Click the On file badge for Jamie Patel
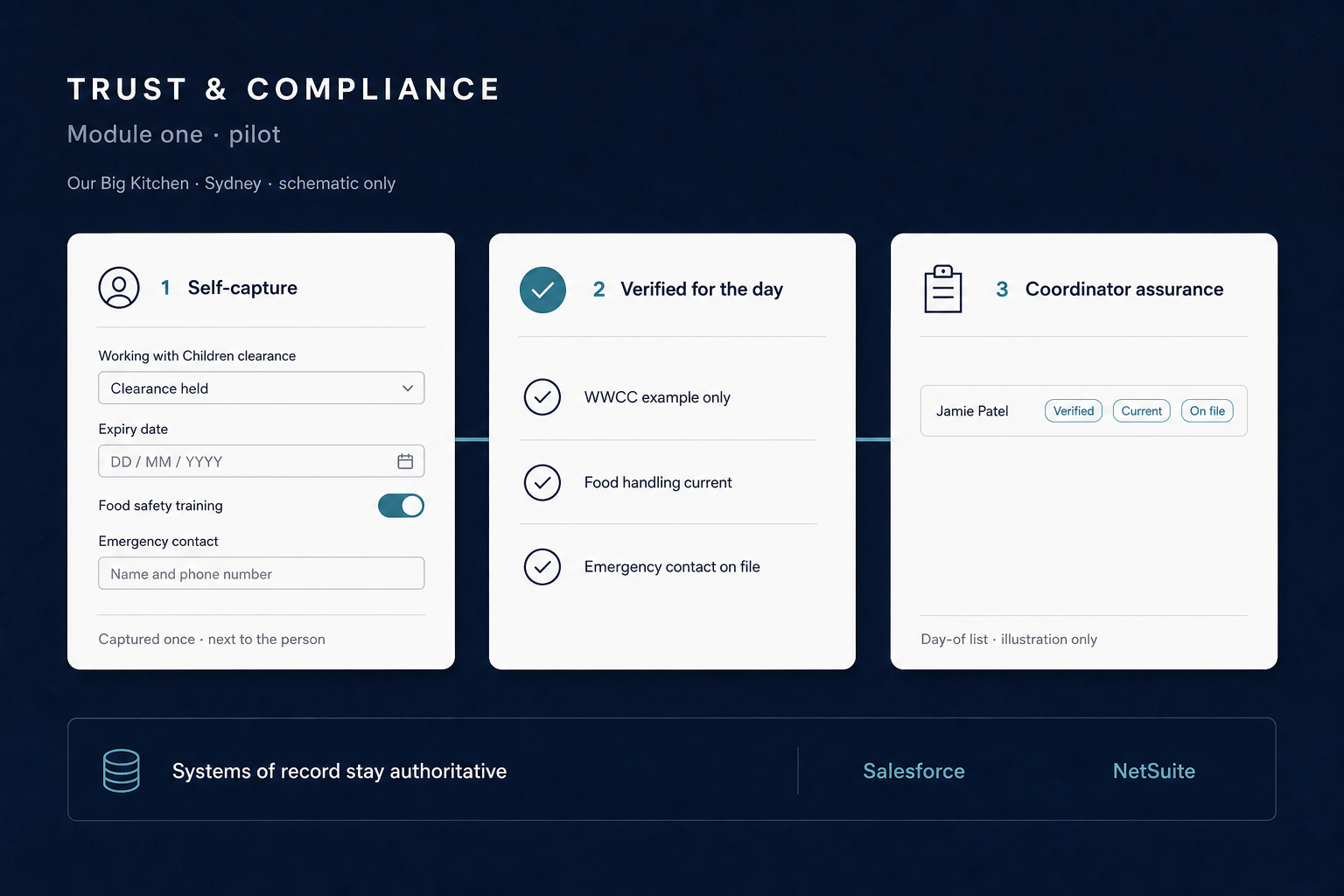This screenshot has width=1344, height=896. pyautogui.click(x=1207, y=411)
